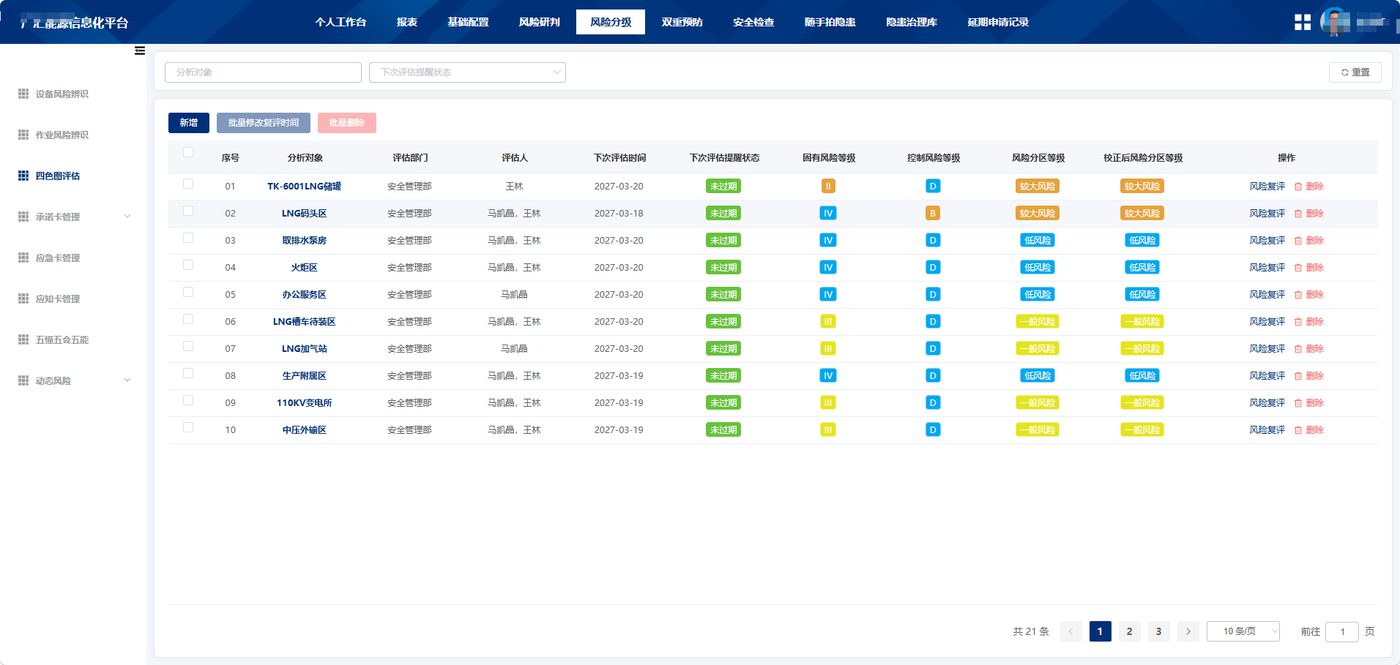Click the 重置 reset button

1355,72
